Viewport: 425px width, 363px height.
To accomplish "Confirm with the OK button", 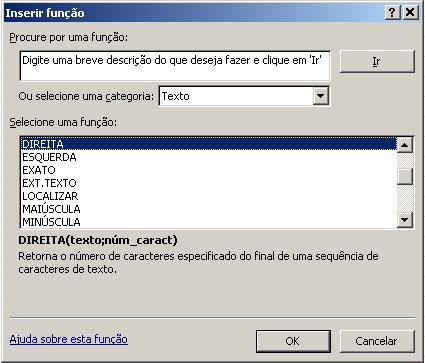I will 293,341.
